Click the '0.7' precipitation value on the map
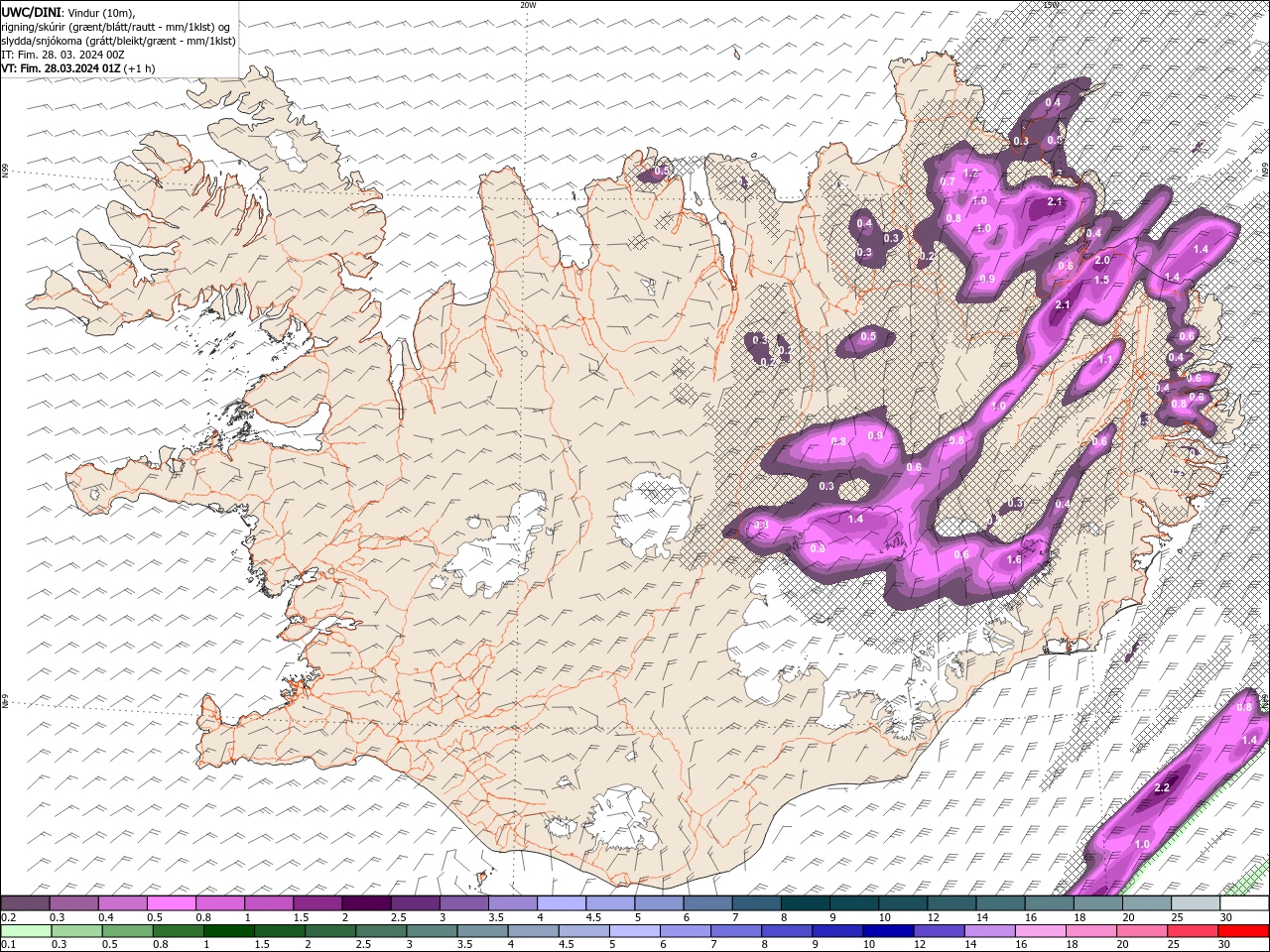Image resolution: width=1270 pixels, height=952 pixels. click(948, 182)
